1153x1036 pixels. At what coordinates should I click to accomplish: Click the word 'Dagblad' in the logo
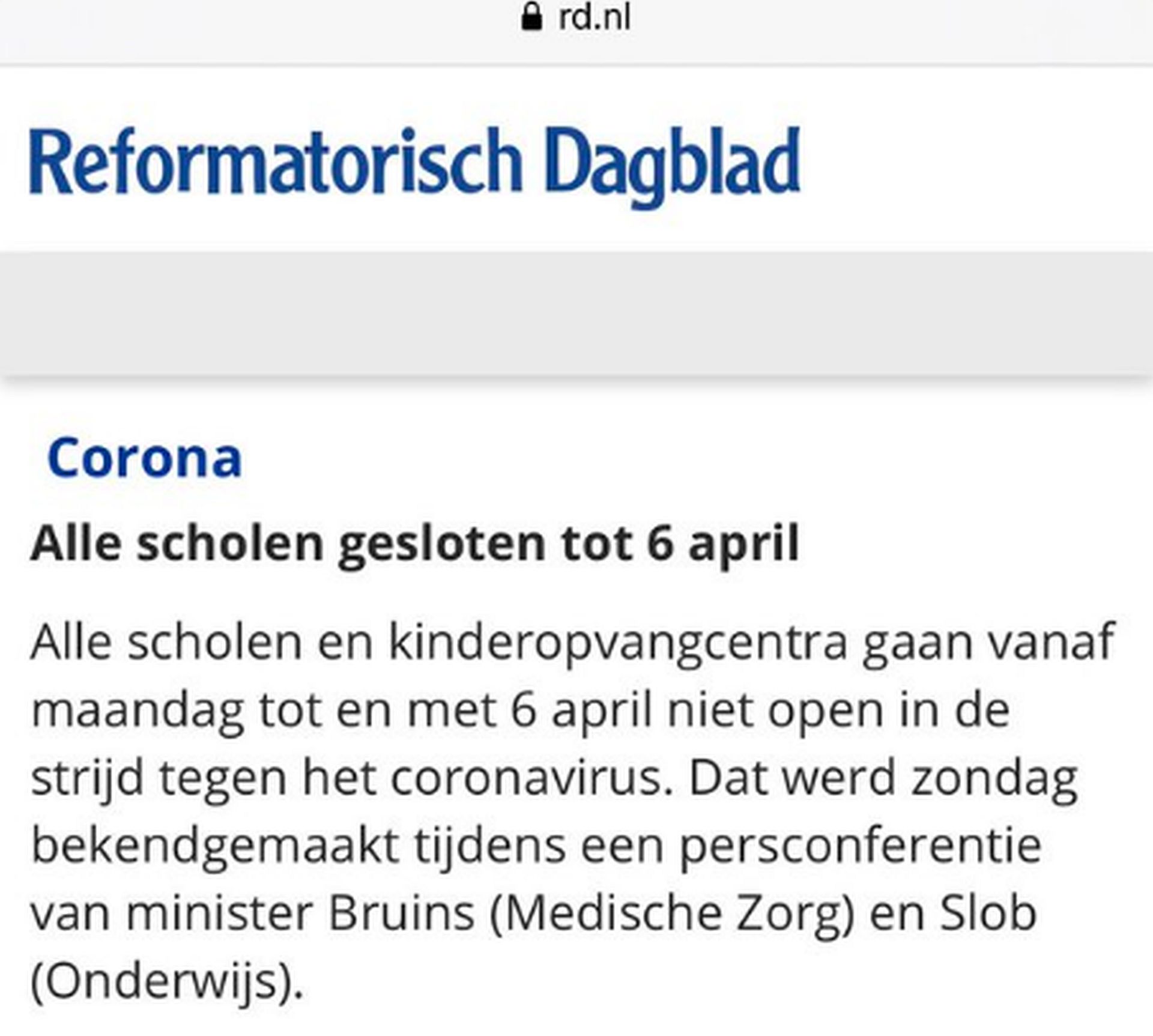pyautogui.click(x=673, y=162)
